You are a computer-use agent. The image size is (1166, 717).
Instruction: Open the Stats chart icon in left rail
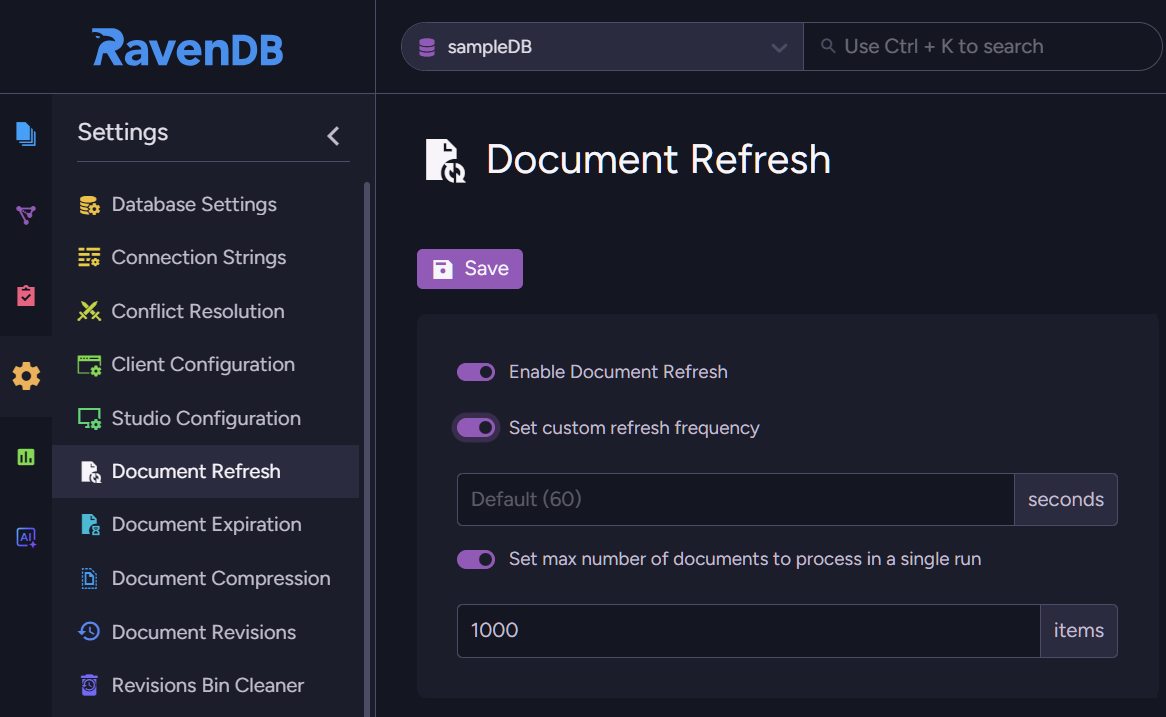click(x=26, y=457)
